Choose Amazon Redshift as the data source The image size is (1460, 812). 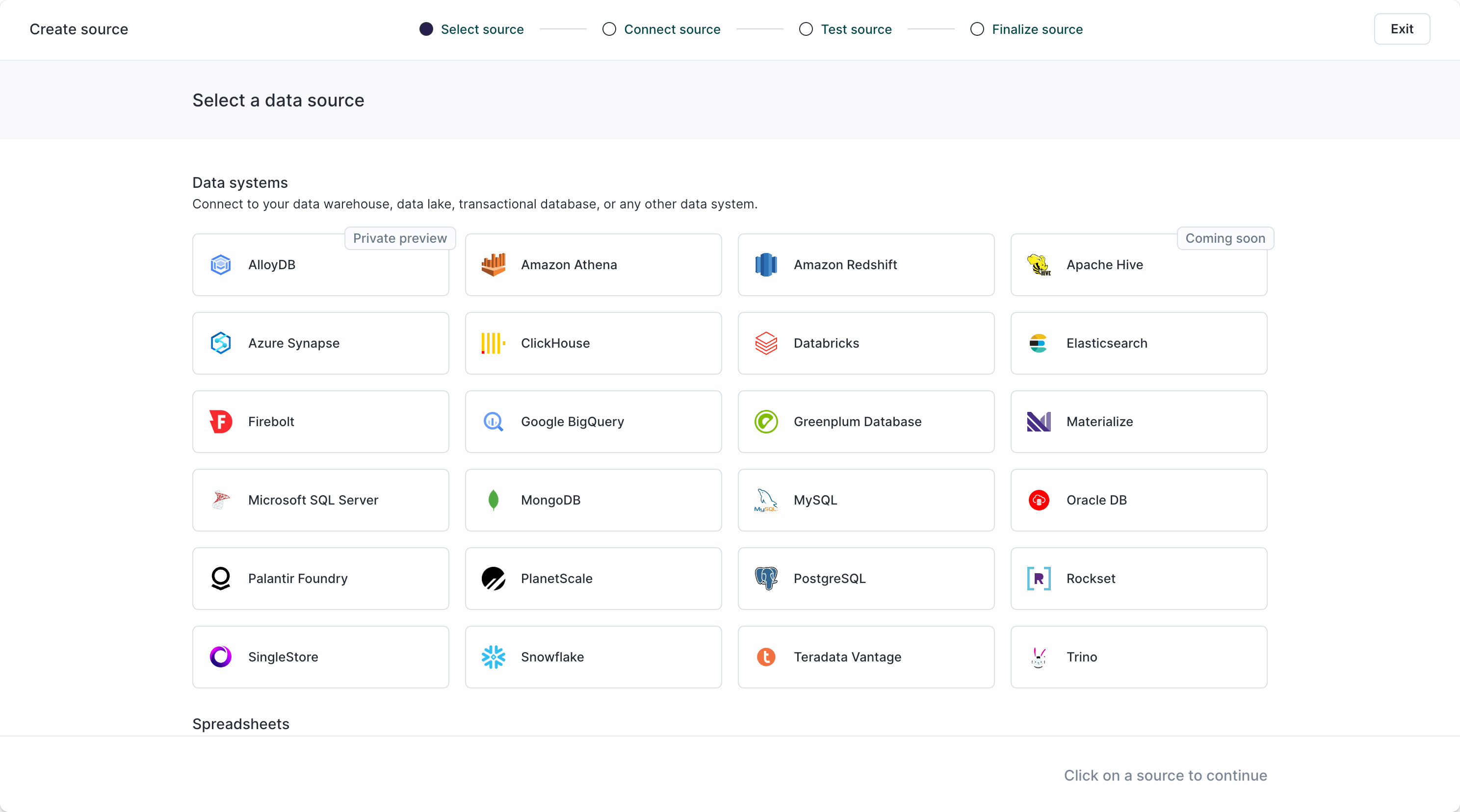(866, 265)
